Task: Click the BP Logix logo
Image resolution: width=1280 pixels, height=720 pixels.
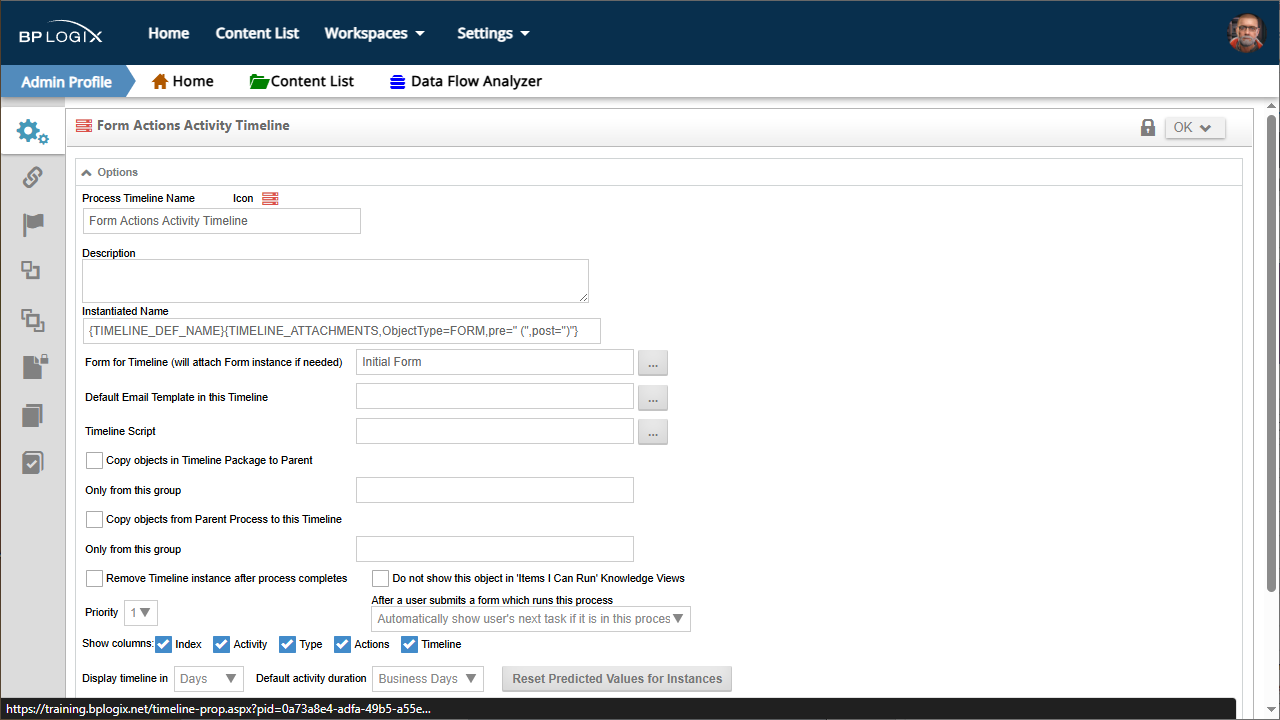Action: click(61, 33)
